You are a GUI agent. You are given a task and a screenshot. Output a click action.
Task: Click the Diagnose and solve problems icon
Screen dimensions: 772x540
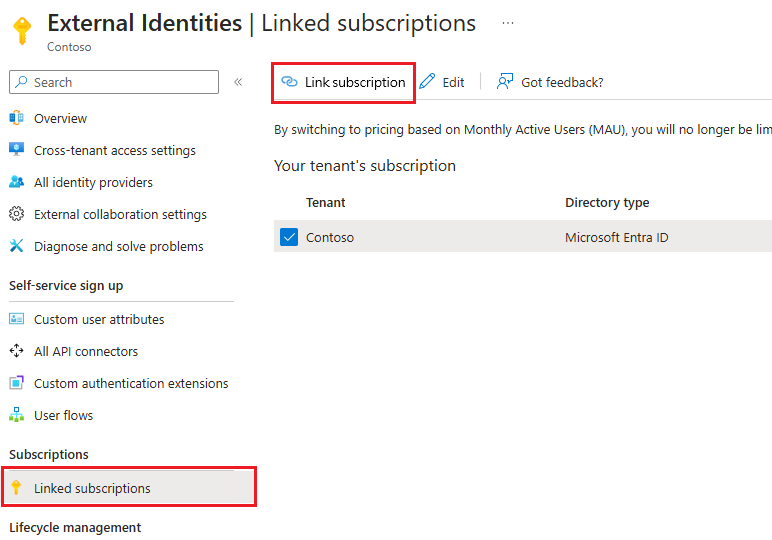tap(16, 246)
